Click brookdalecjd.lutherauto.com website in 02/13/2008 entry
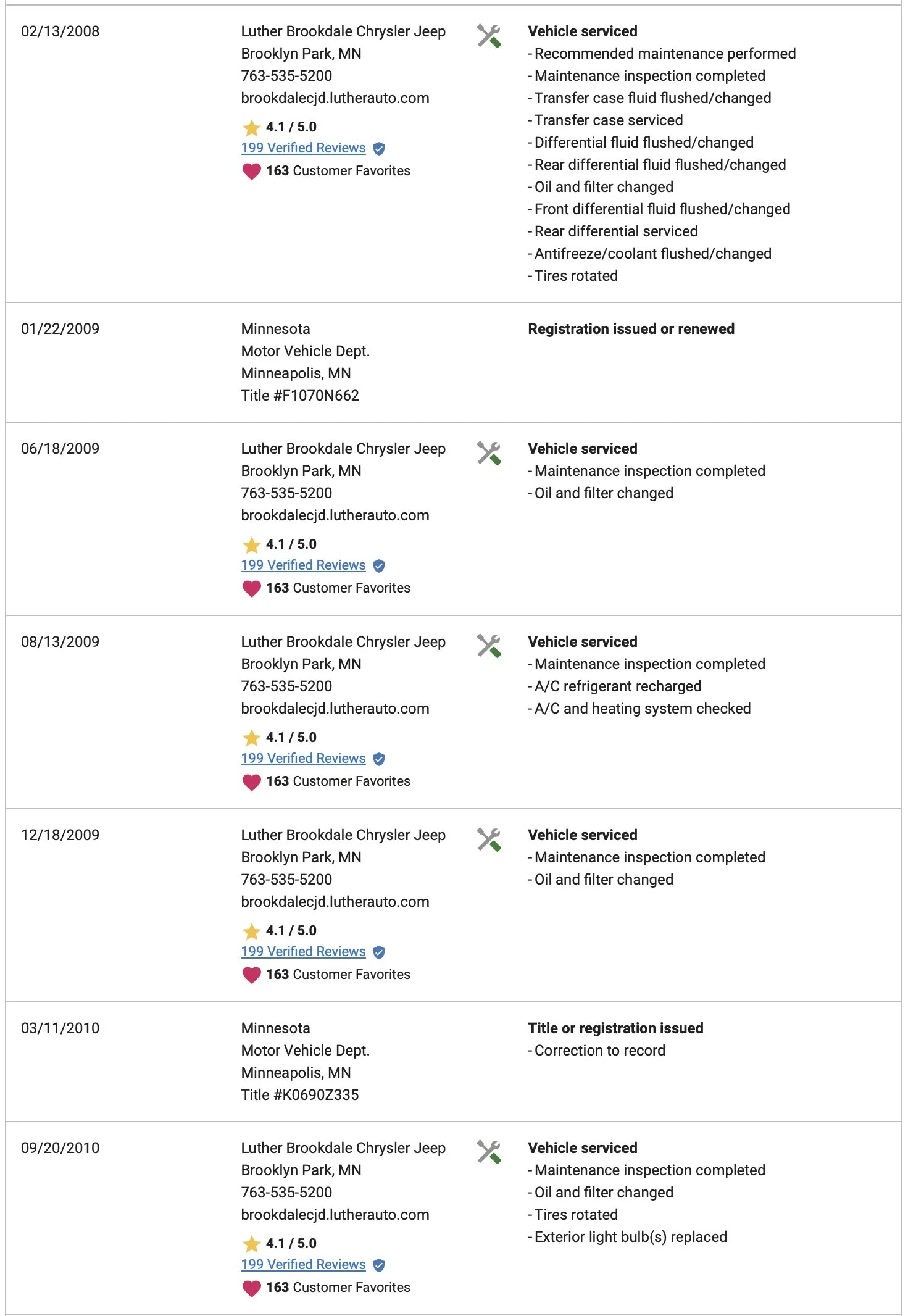 click(x=335, y=98)
